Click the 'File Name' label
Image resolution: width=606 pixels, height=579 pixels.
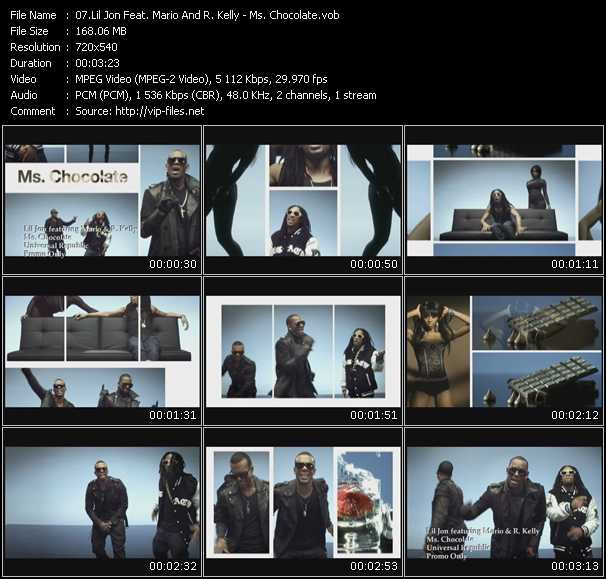tap(33, 15)
